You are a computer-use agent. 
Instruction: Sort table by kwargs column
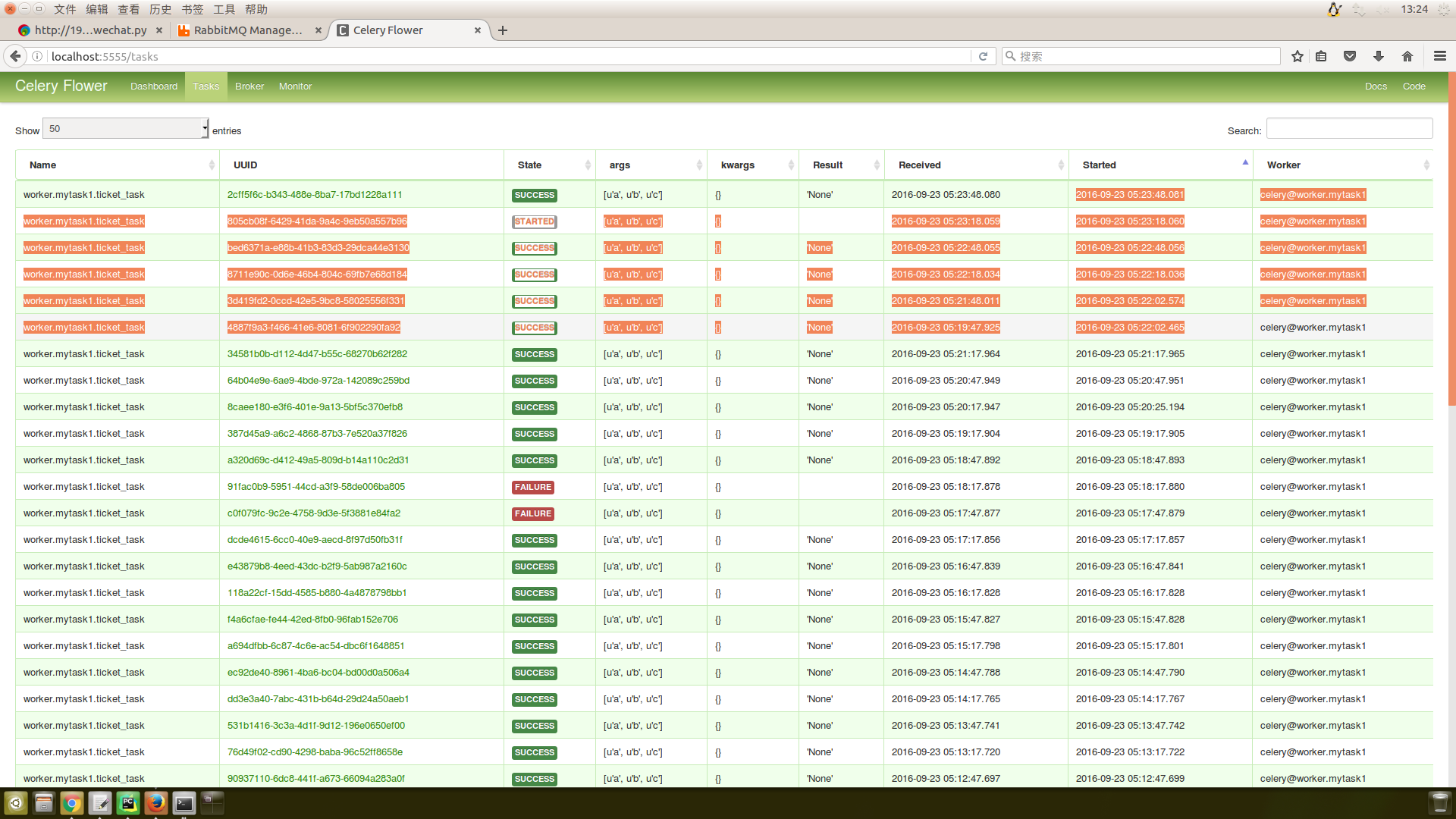click(753, 165)
